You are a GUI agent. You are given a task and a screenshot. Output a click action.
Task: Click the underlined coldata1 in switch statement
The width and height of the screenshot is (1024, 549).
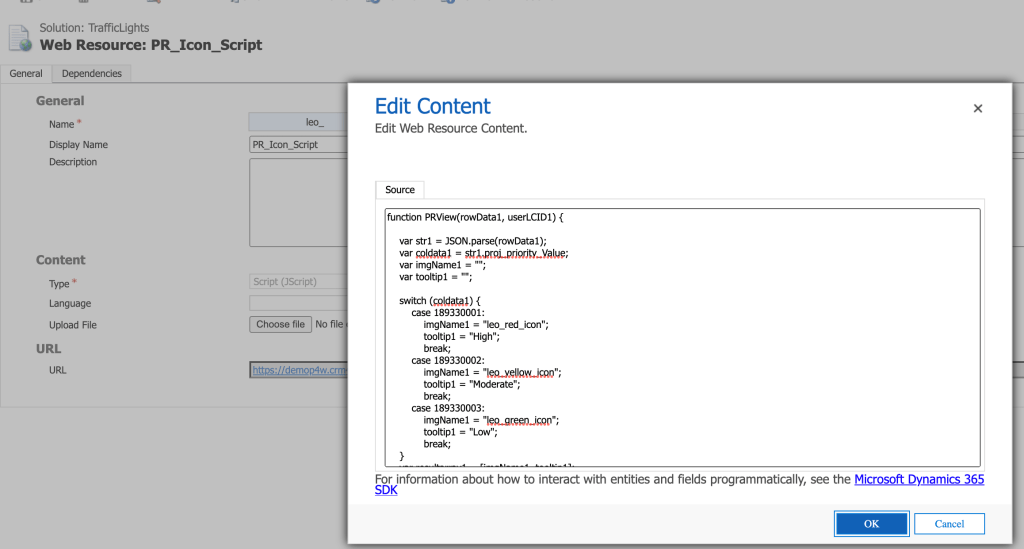click(x=445, y=301)
